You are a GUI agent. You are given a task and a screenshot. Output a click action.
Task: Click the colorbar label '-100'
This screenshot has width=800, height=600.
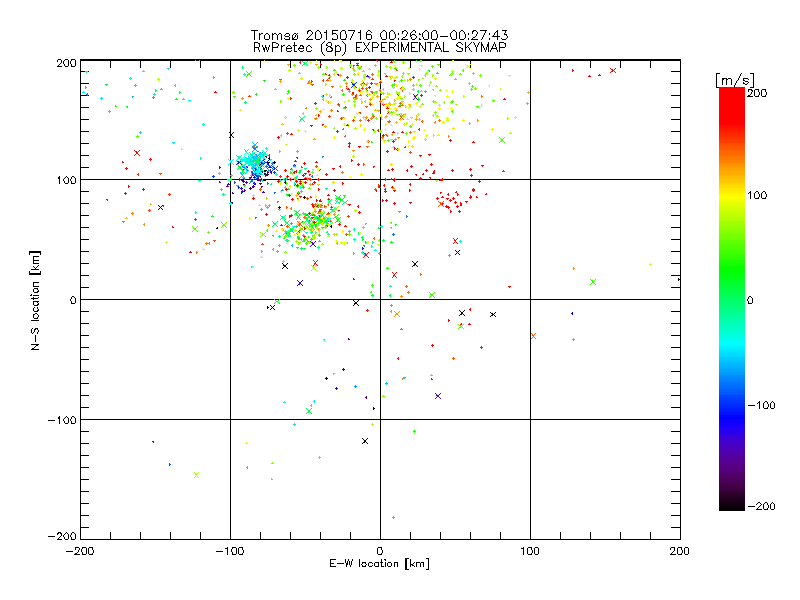(761, 405)
